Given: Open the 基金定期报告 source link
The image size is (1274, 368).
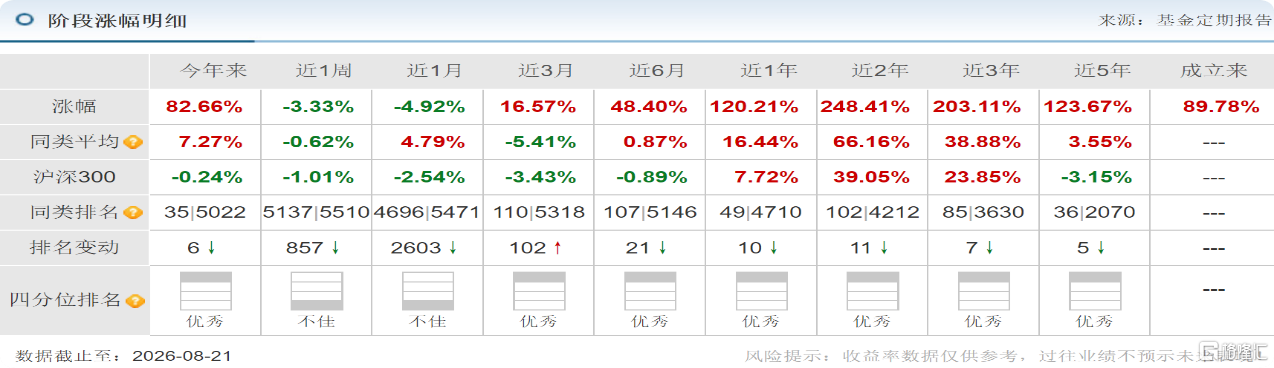Looking at the screenshot, I should click(1214, 19).
